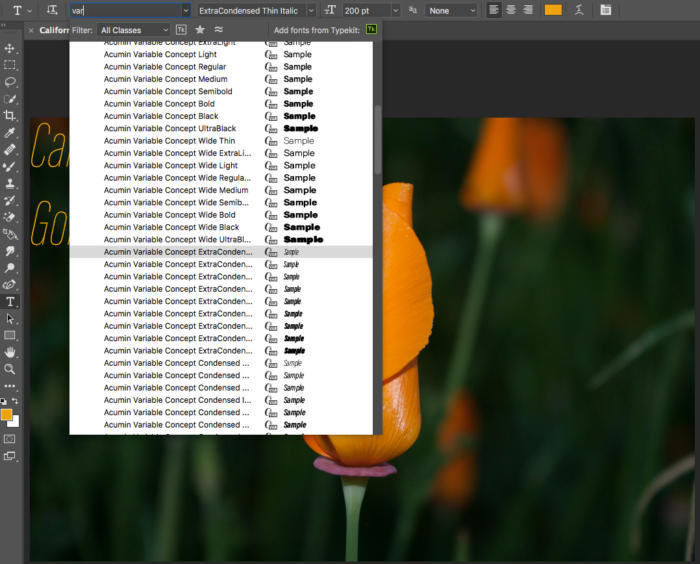Create warped text from options bar
Viewport: 700px width, 564px height.
tap(579, 10)
